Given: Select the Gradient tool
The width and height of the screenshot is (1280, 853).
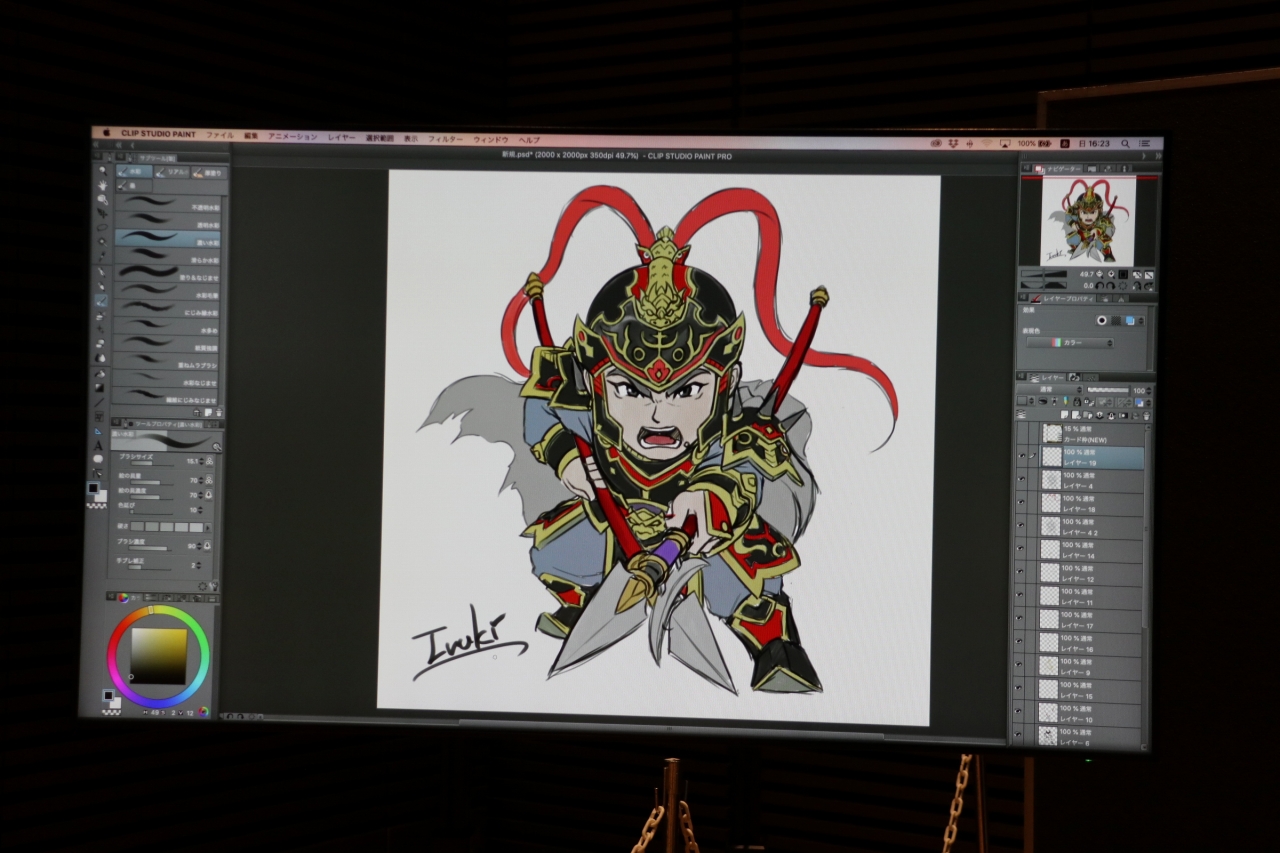Looking at the screenshot, I should tap(100, 387).
